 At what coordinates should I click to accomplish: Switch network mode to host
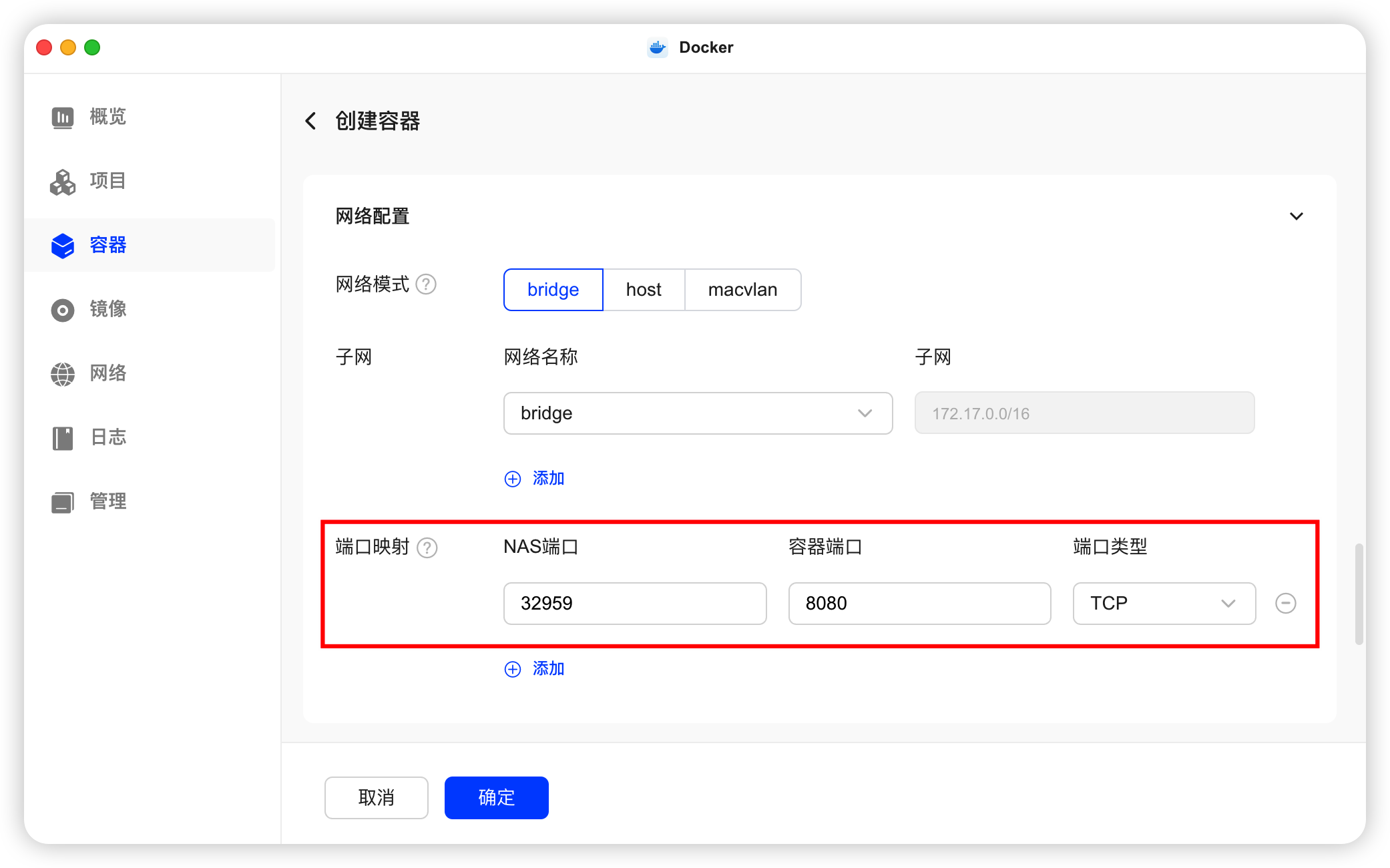point(644,290)
